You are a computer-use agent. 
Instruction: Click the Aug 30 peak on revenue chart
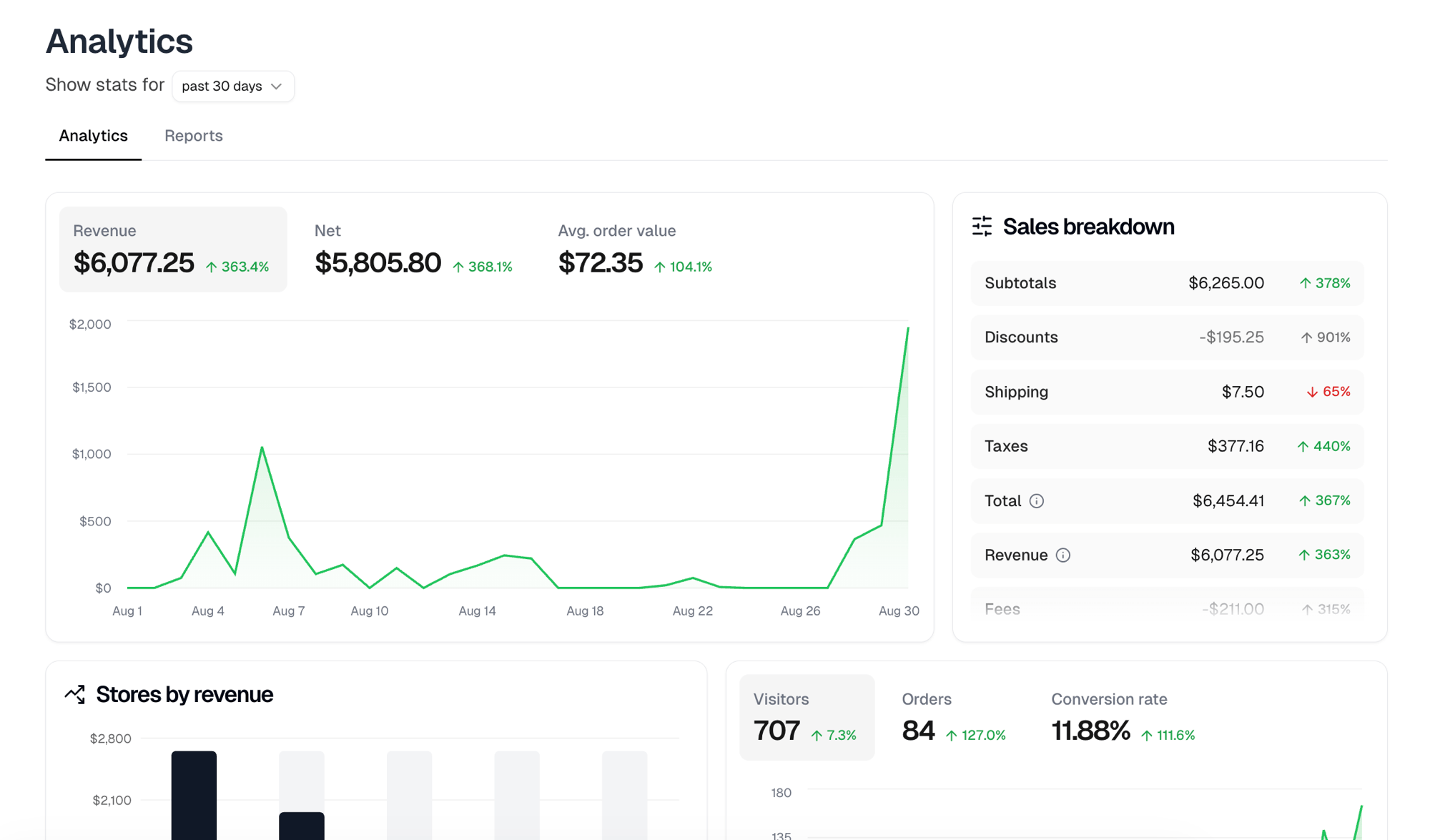(x=907, y=328)
